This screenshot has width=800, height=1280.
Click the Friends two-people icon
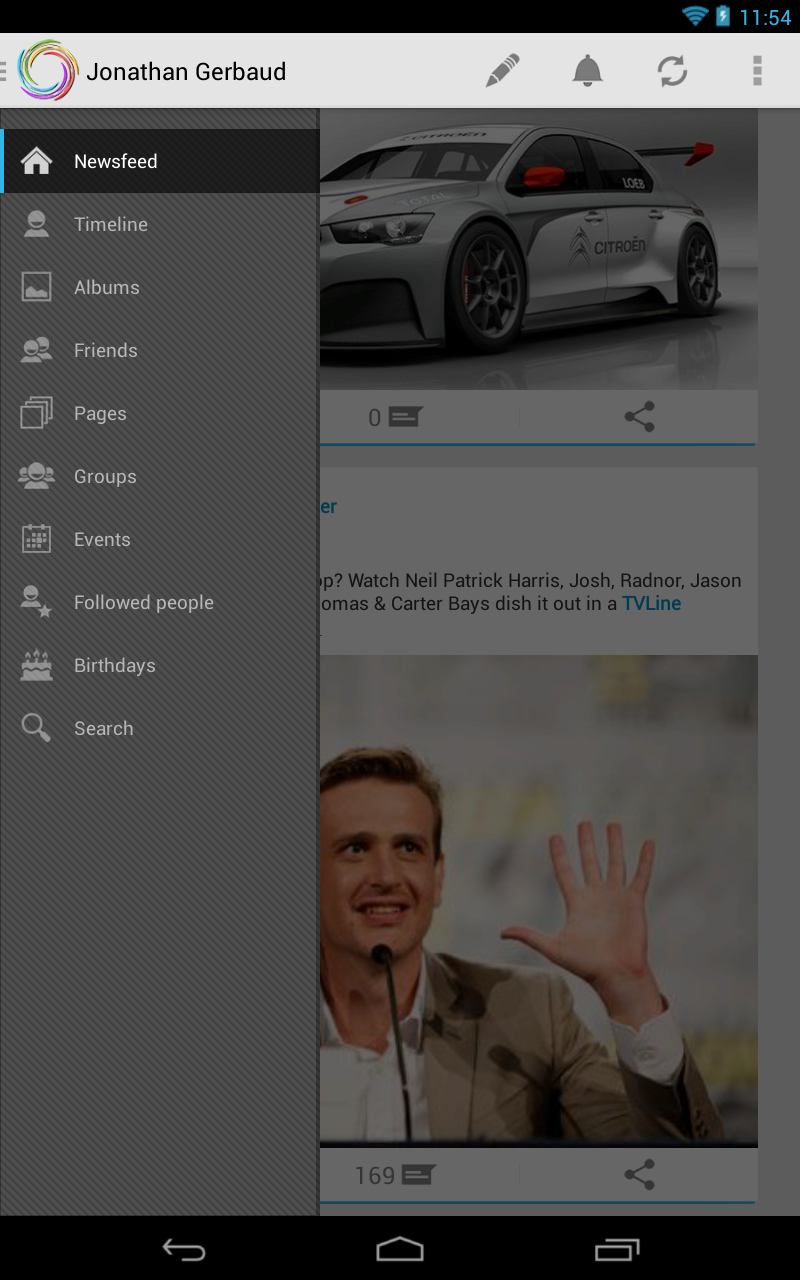click(x=37, y=350)
